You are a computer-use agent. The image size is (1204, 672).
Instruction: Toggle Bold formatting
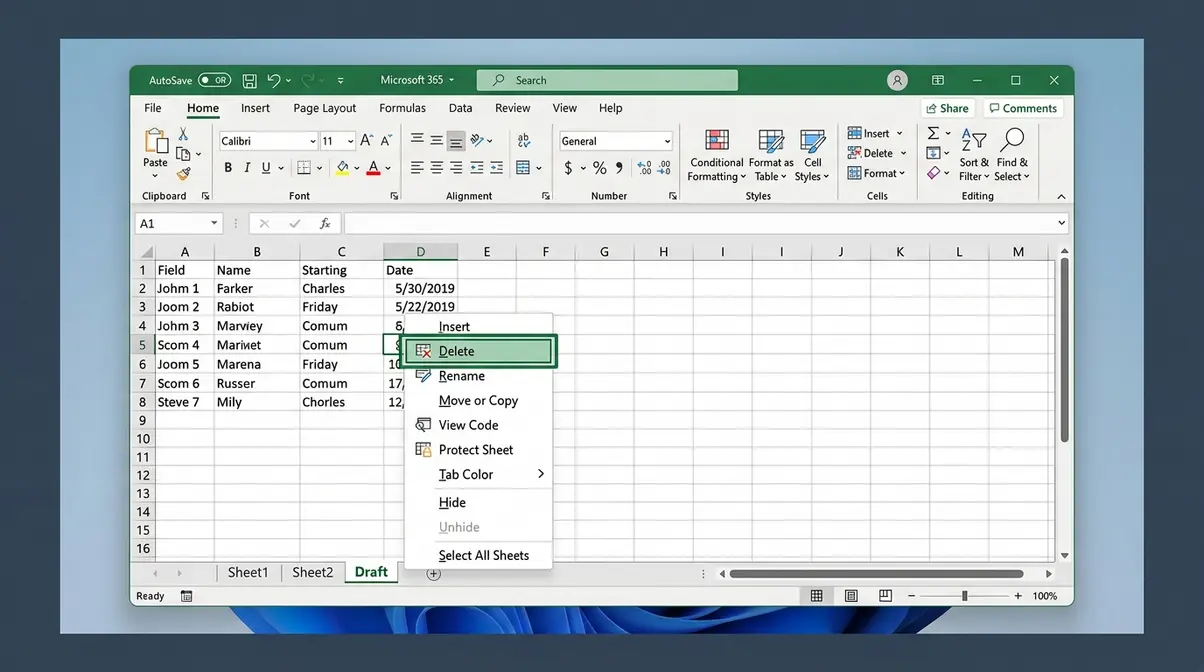click(x=228, y=168)
